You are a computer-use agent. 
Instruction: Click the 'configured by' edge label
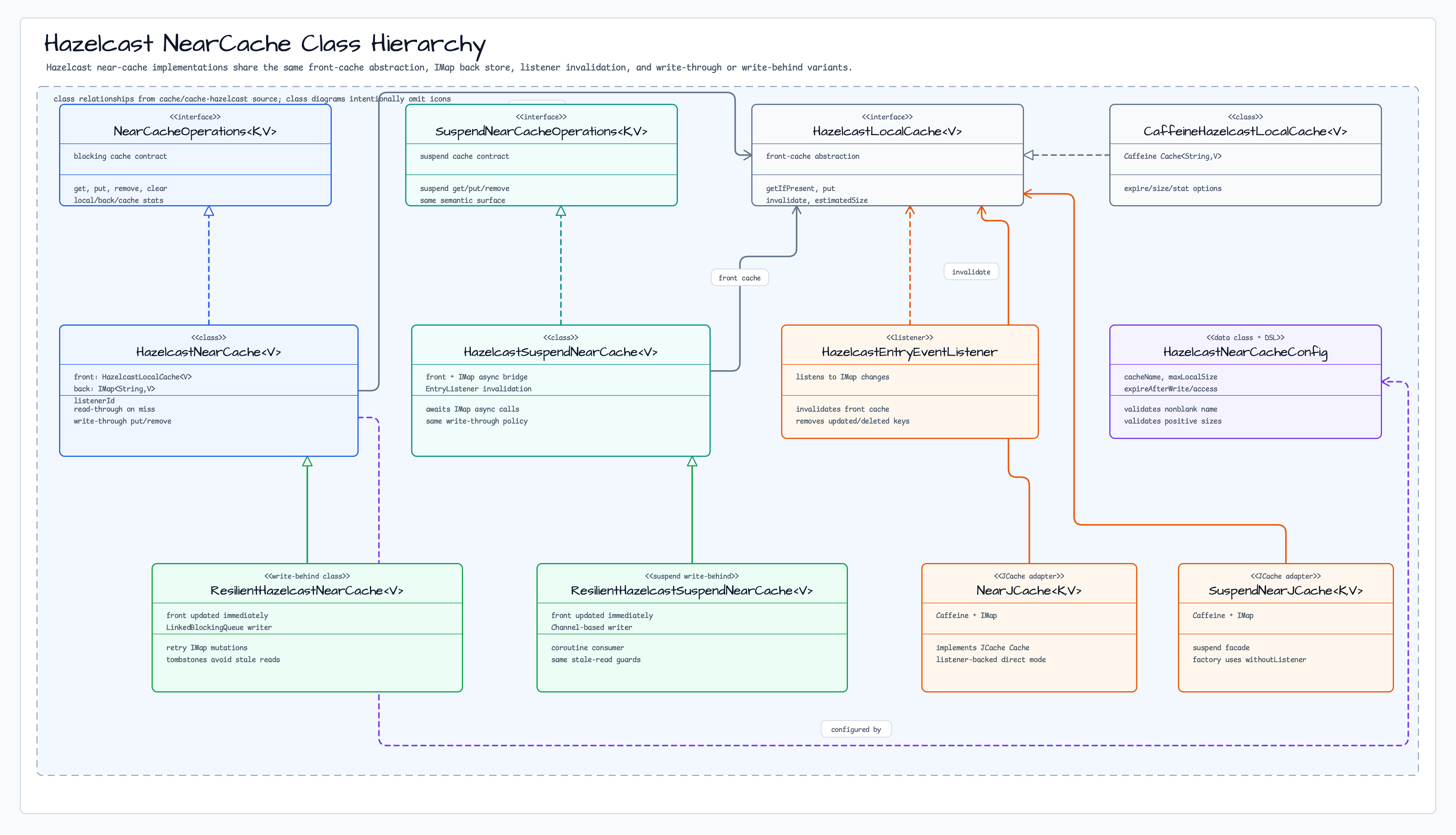pyautogui.click(x=855, y=729)
